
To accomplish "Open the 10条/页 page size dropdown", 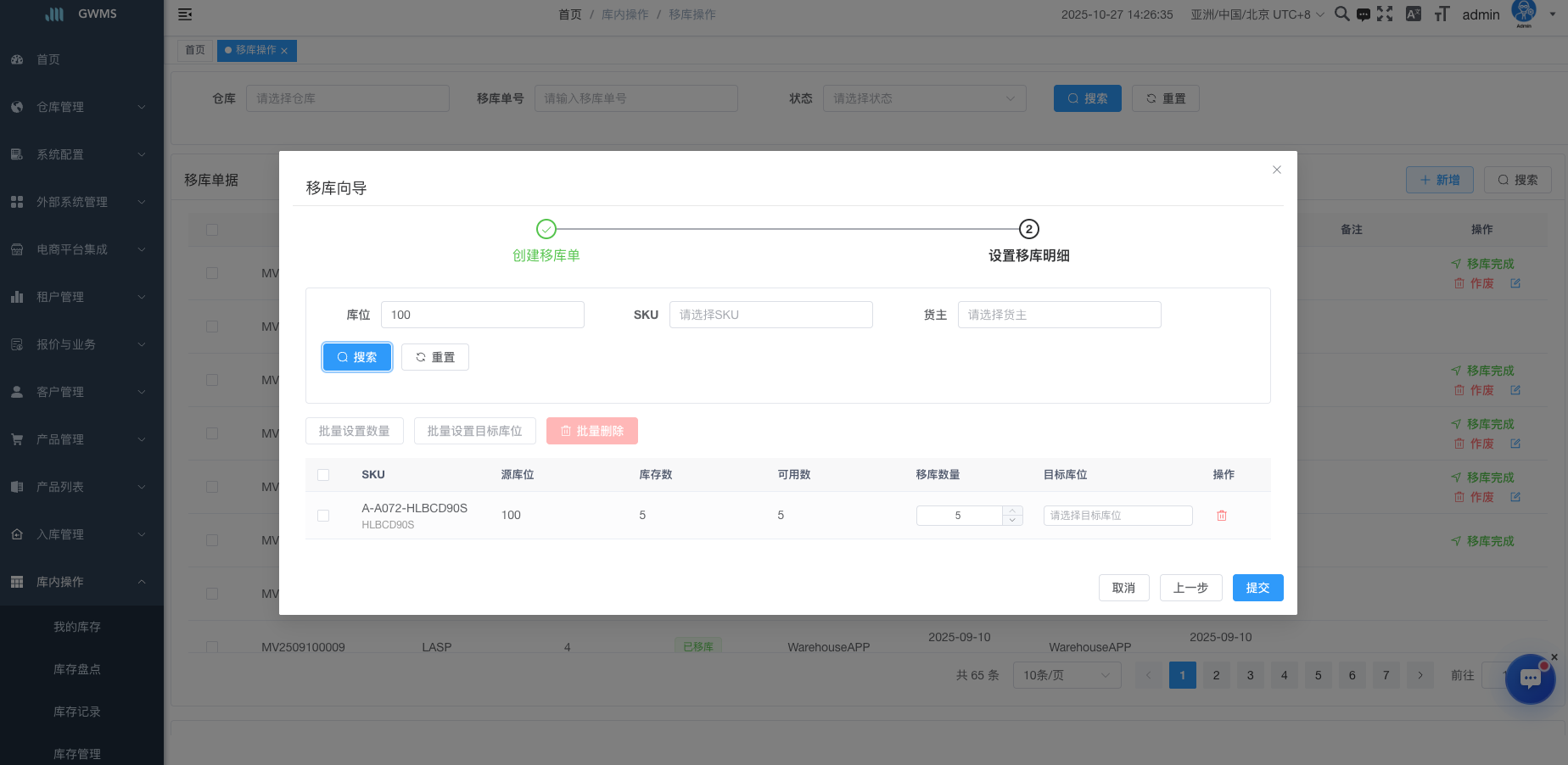I will pyautogui.click(x=1067, y=675).
